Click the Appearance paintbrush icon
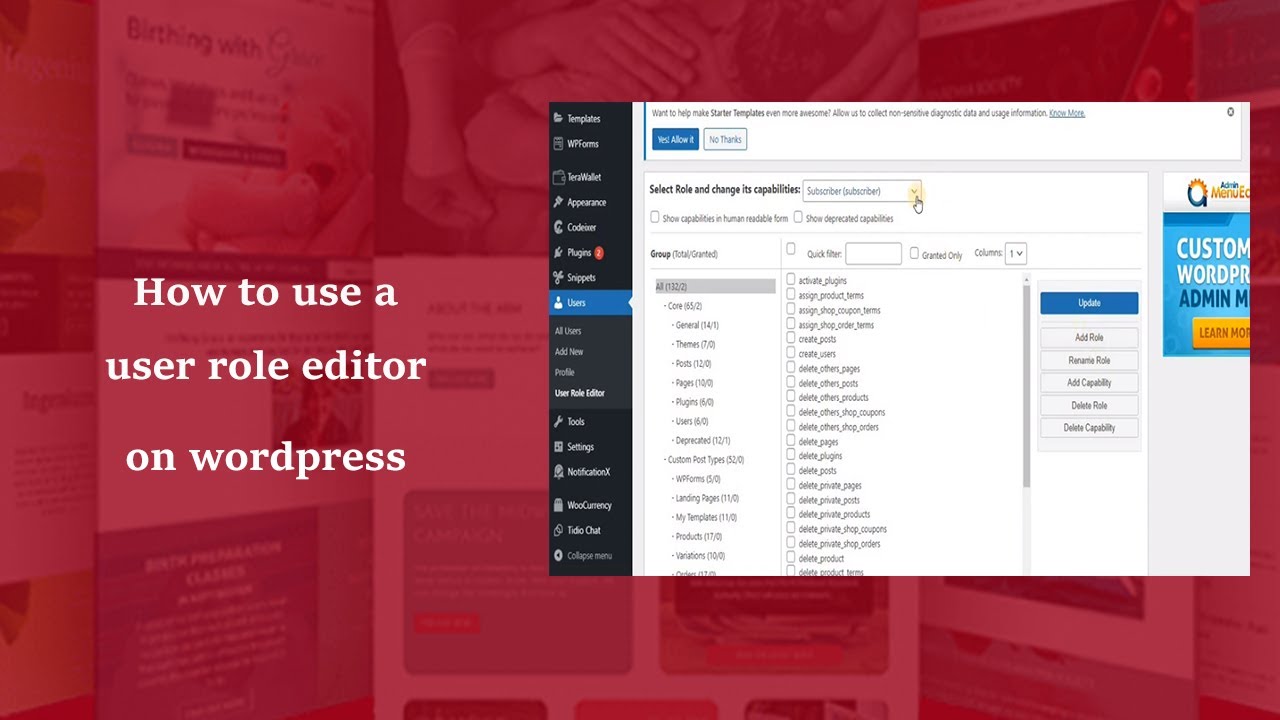1280x720 pixels. click(x=559, y=202)
